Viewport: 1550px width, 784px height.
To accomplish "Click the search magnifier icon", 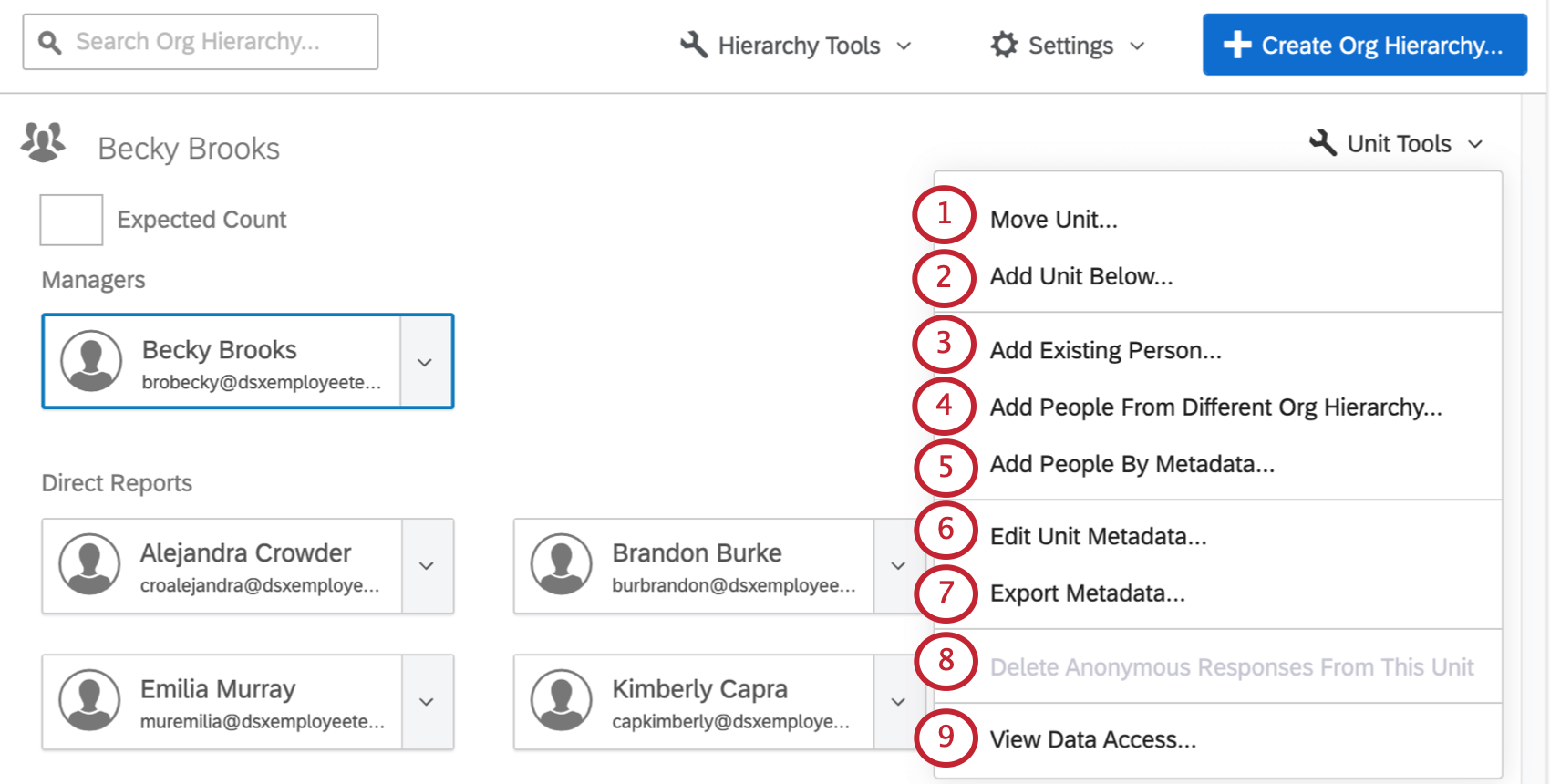I will (50, 42).
